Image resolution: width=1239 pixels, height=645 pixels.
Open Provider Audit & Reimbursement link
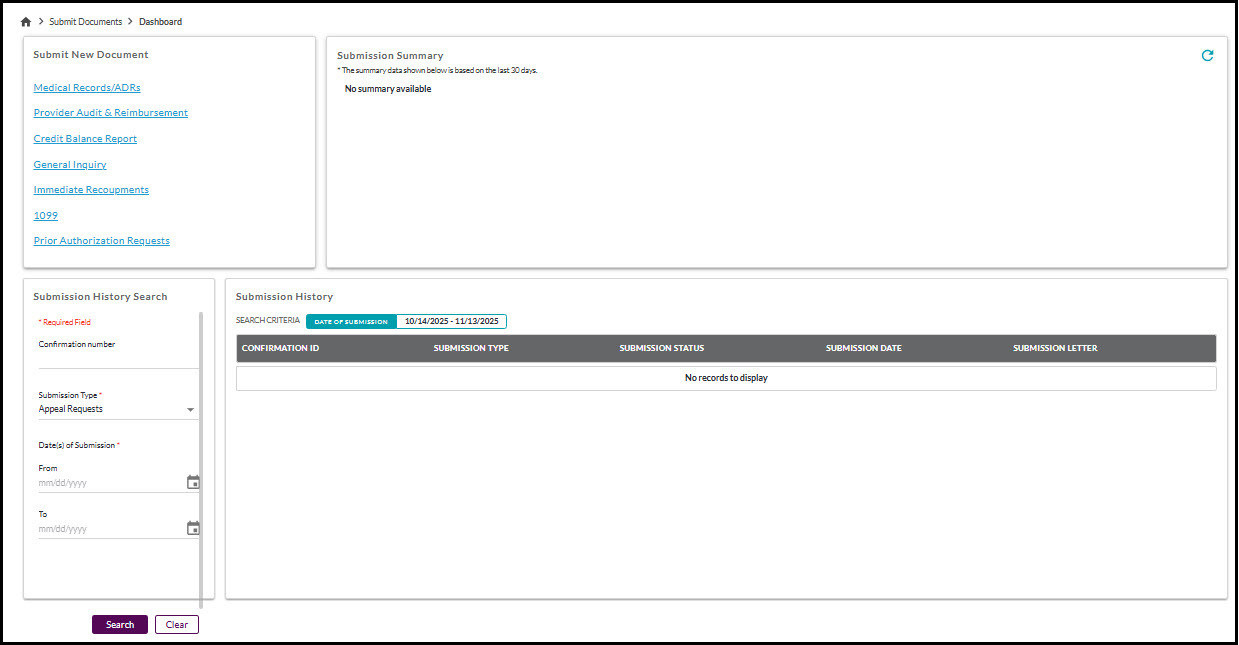pos(110,112)
